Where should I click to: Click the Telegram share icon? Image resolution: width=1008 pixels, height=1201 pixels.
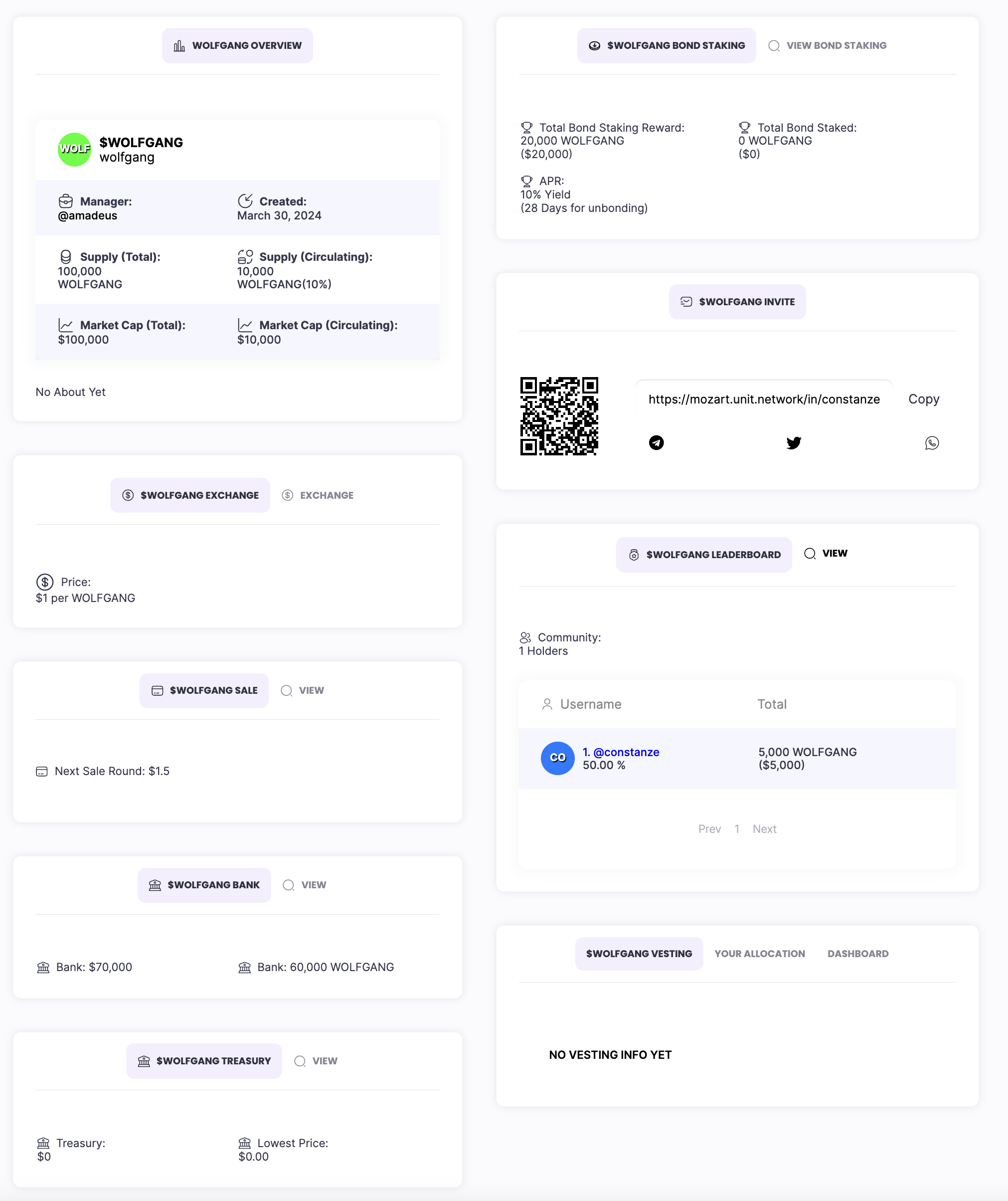pos(657,443)
